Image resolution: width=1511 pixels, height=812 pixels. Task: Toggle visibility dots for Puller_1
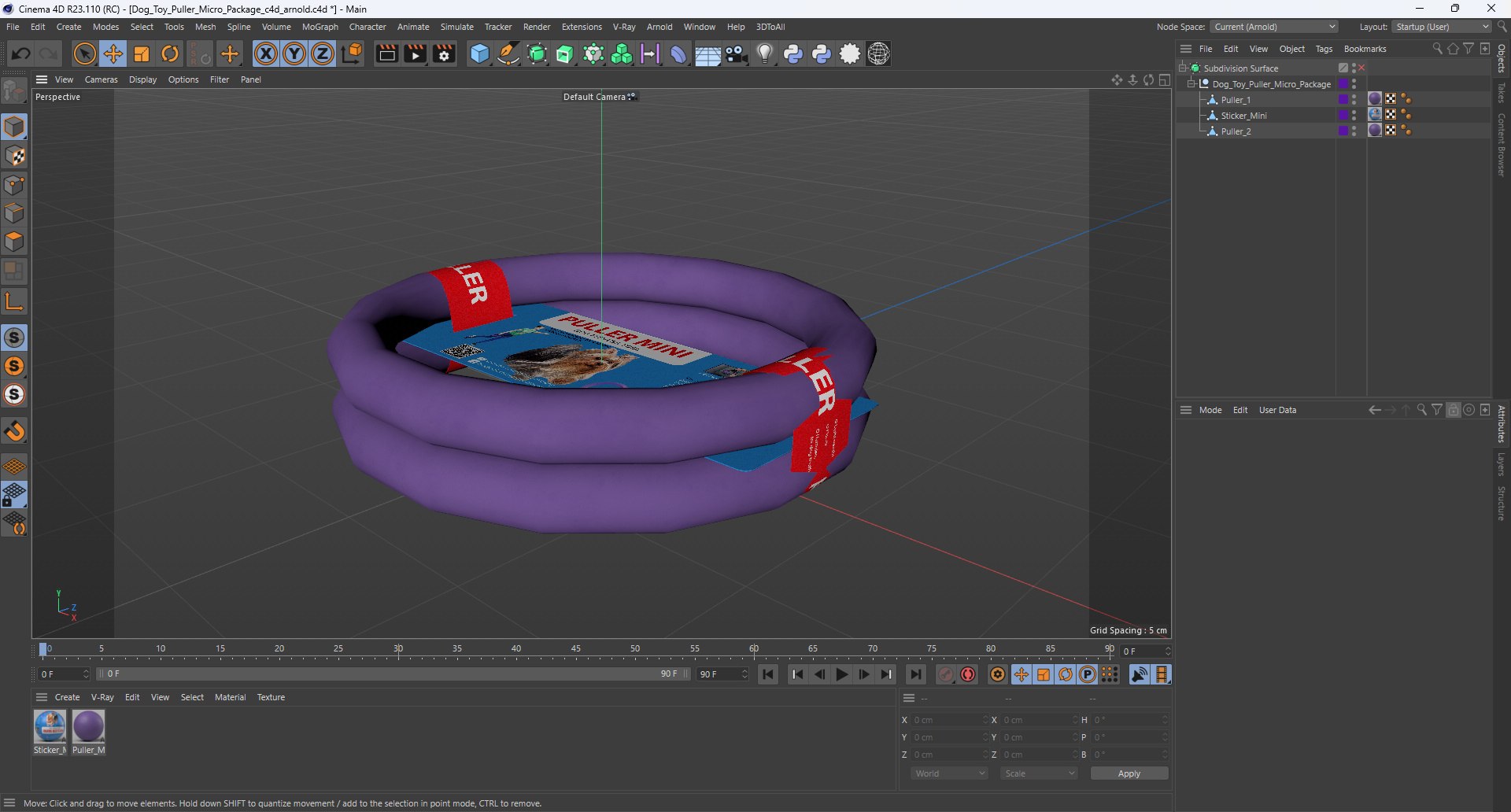[x=1354, y=100]
